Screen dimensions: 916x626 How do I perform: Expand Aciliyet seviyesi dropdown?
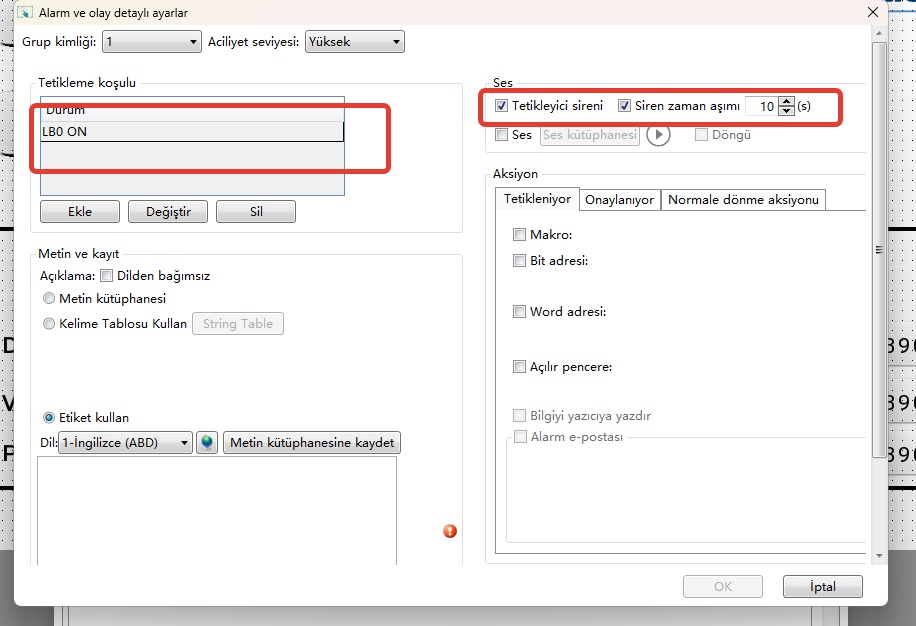click(x=354, y=42)
